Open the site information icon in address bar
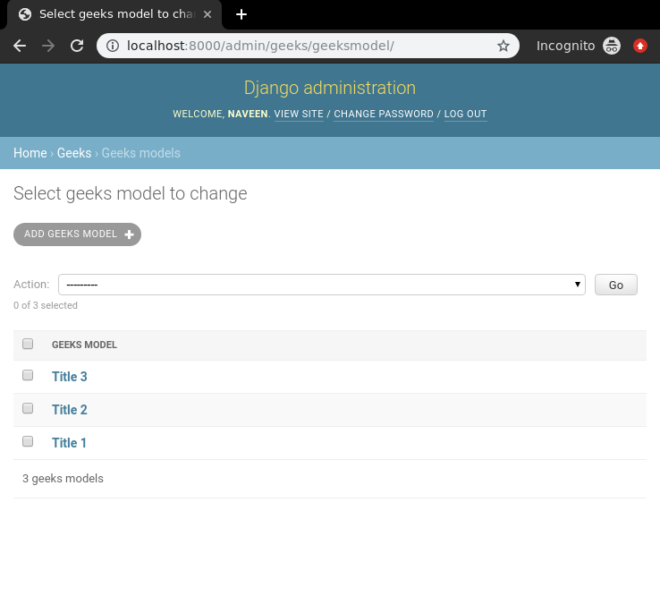Screen dimensions: 660x605 (x=112, y=45)
